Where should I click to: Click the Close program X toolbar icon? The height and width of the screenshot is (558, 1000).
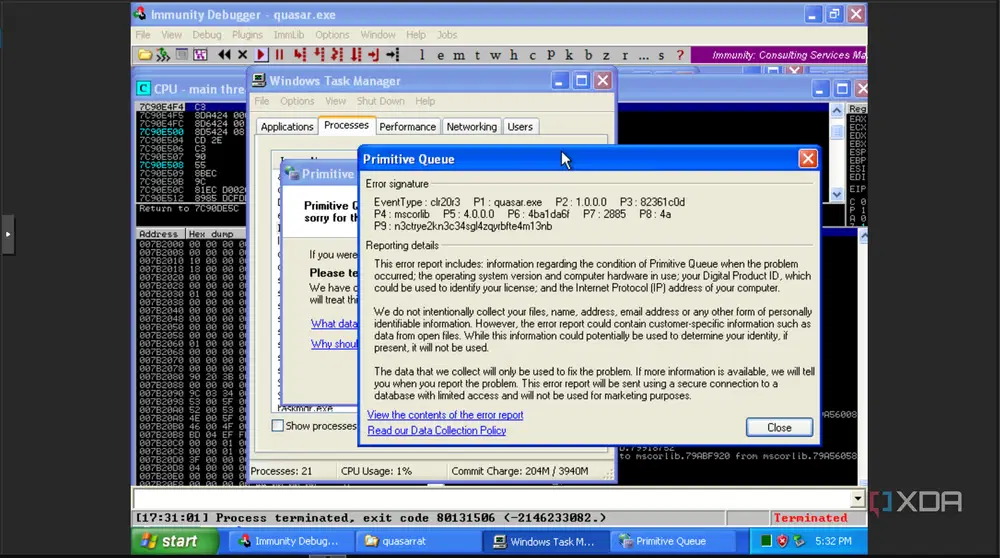(x=242, y=55)
